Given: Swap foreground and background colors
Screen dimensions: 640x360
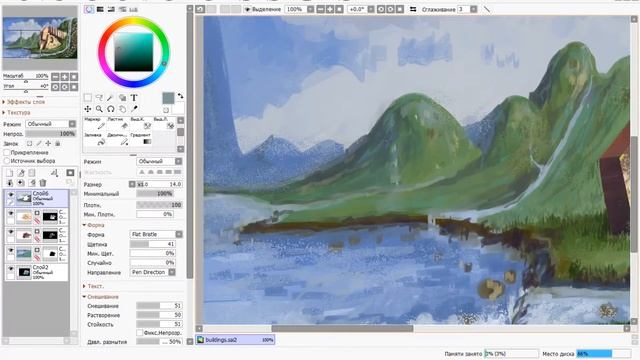Looking at the screenshot, I should pyautogui.click(x=180, y=96).
